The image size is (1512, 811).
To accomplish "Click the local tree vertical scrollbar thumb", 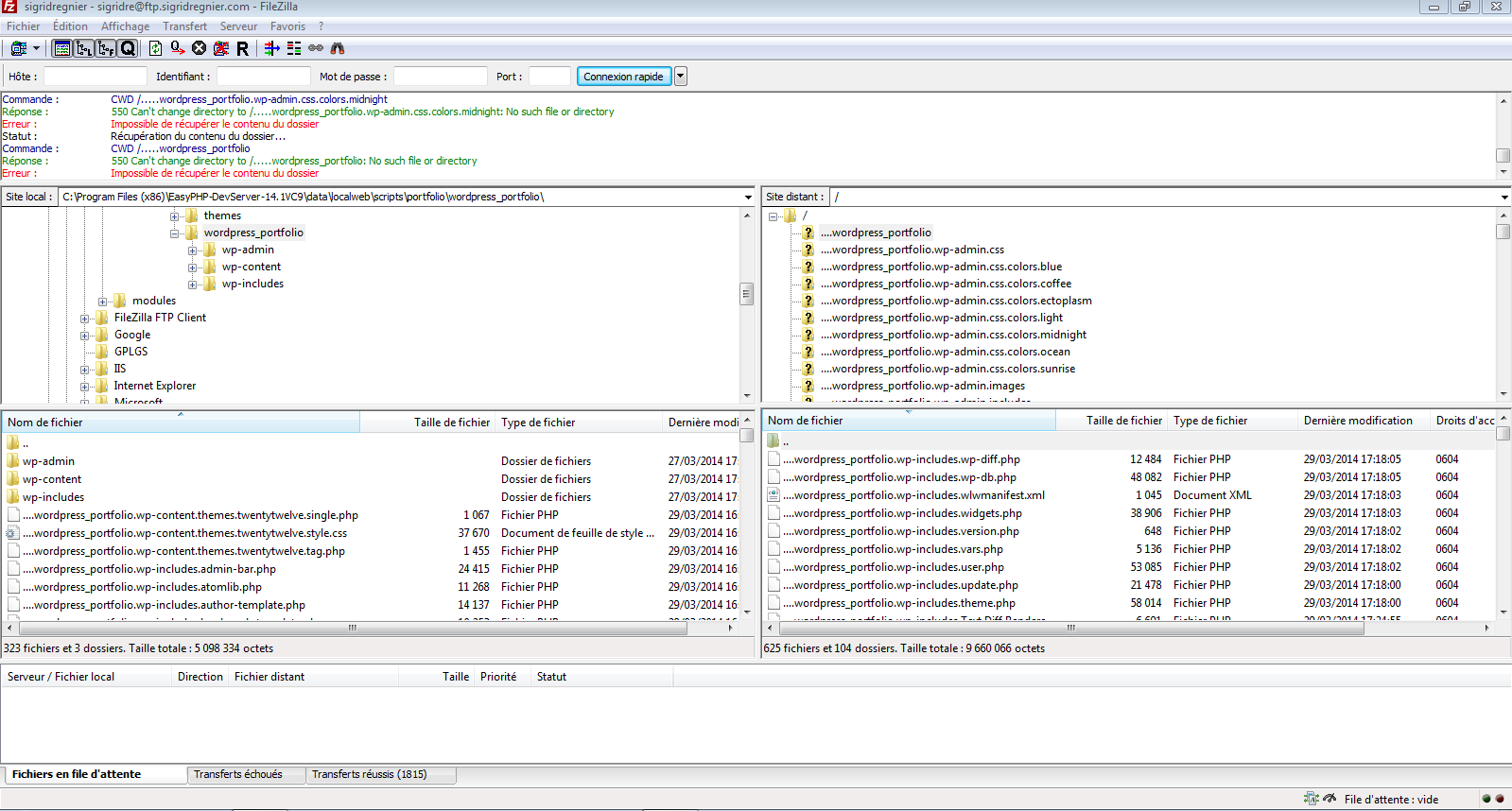I will (x=746, y=293).
